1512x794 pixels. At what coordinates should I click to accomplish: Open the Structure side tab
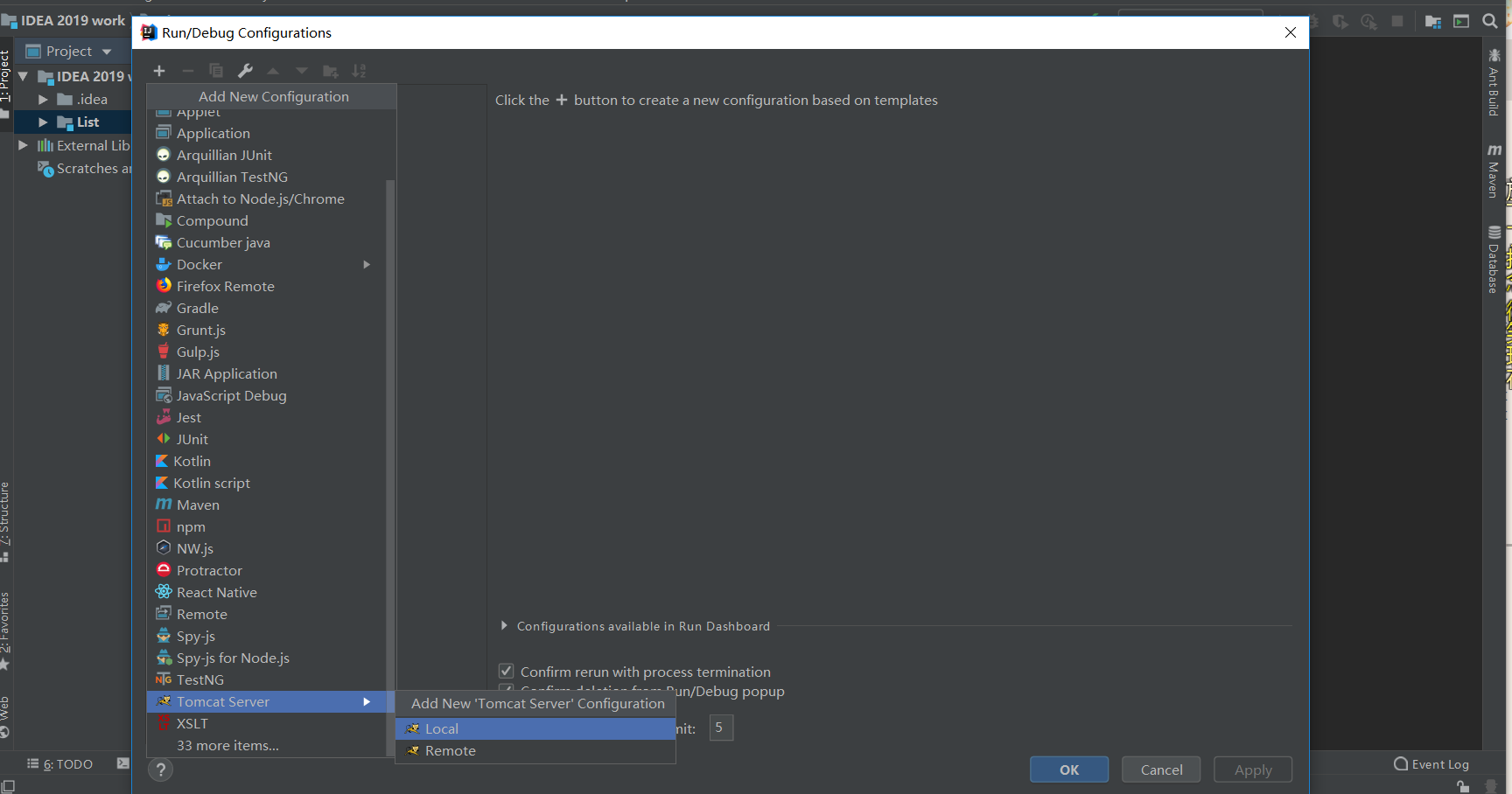(5, 521)
